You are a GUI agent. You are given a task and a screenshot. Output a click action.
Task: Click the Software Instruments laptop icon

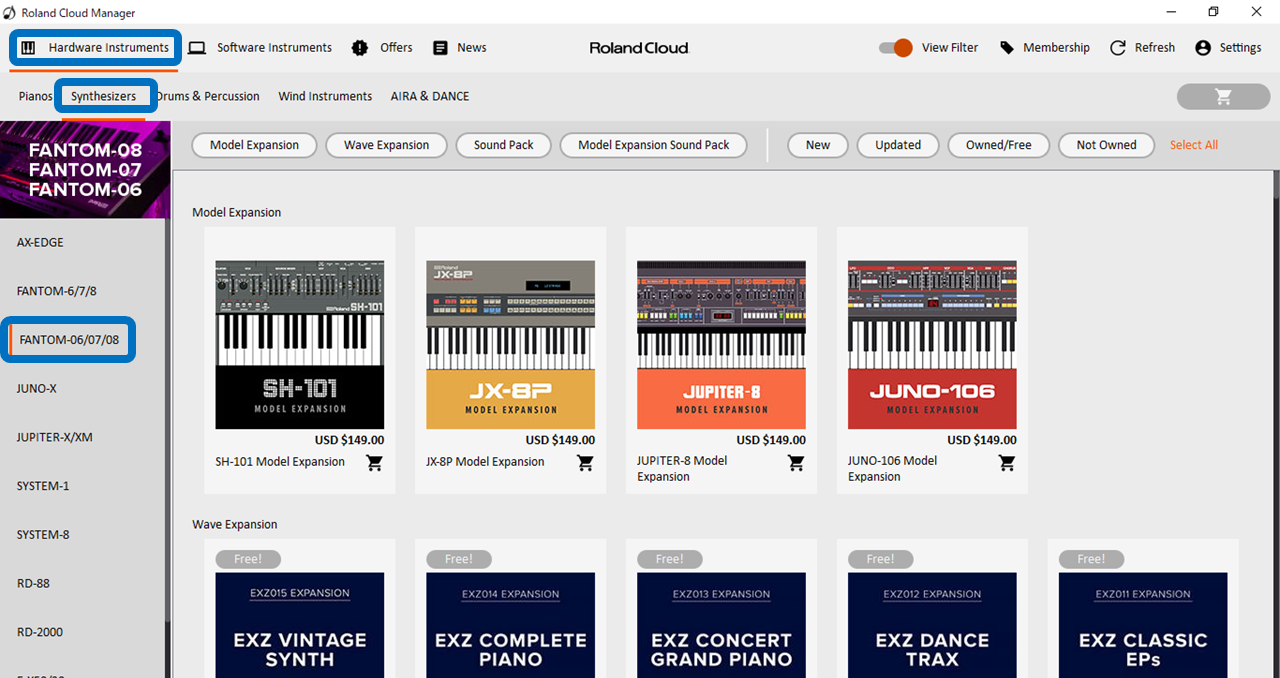(x=197, y=48)
